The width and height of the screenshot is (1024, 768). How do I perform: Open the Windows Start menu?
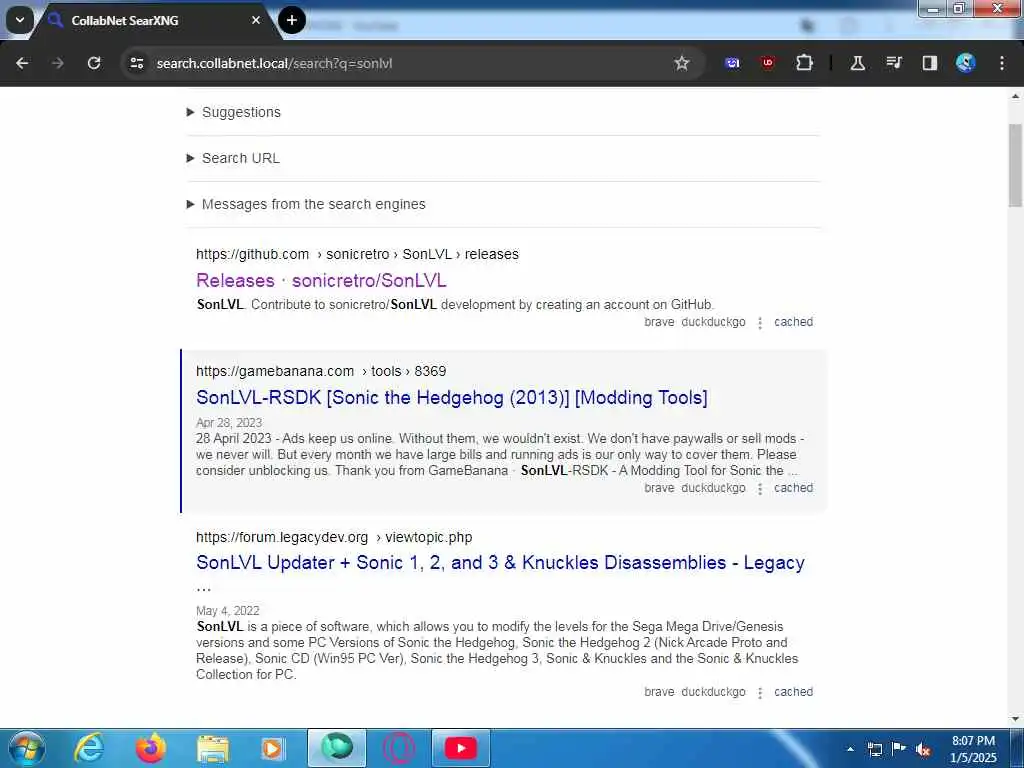27,748
